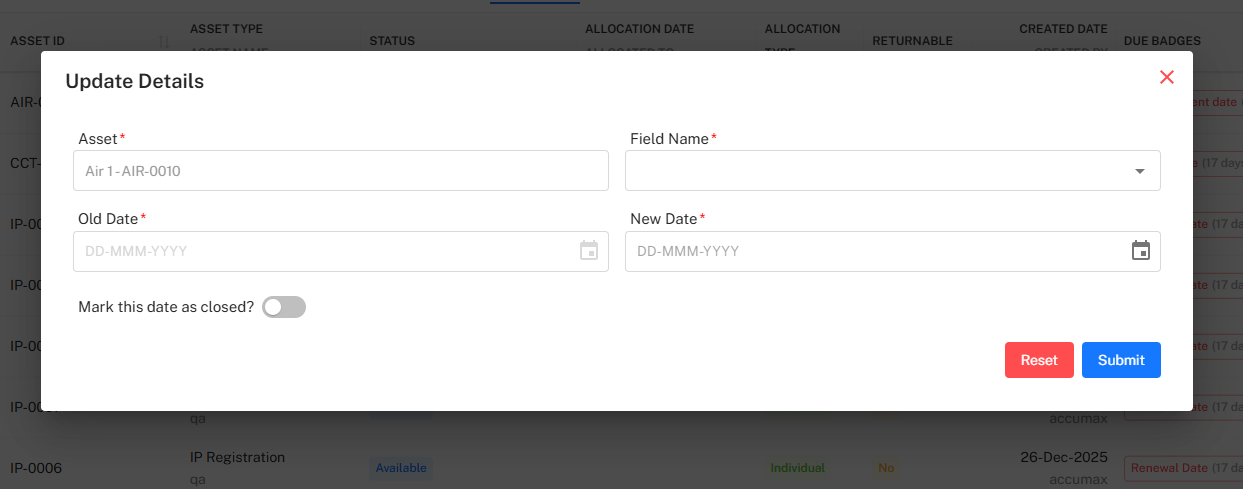
Task: Click the Old Date calendar icon
Action: click(x=589, y=251)
